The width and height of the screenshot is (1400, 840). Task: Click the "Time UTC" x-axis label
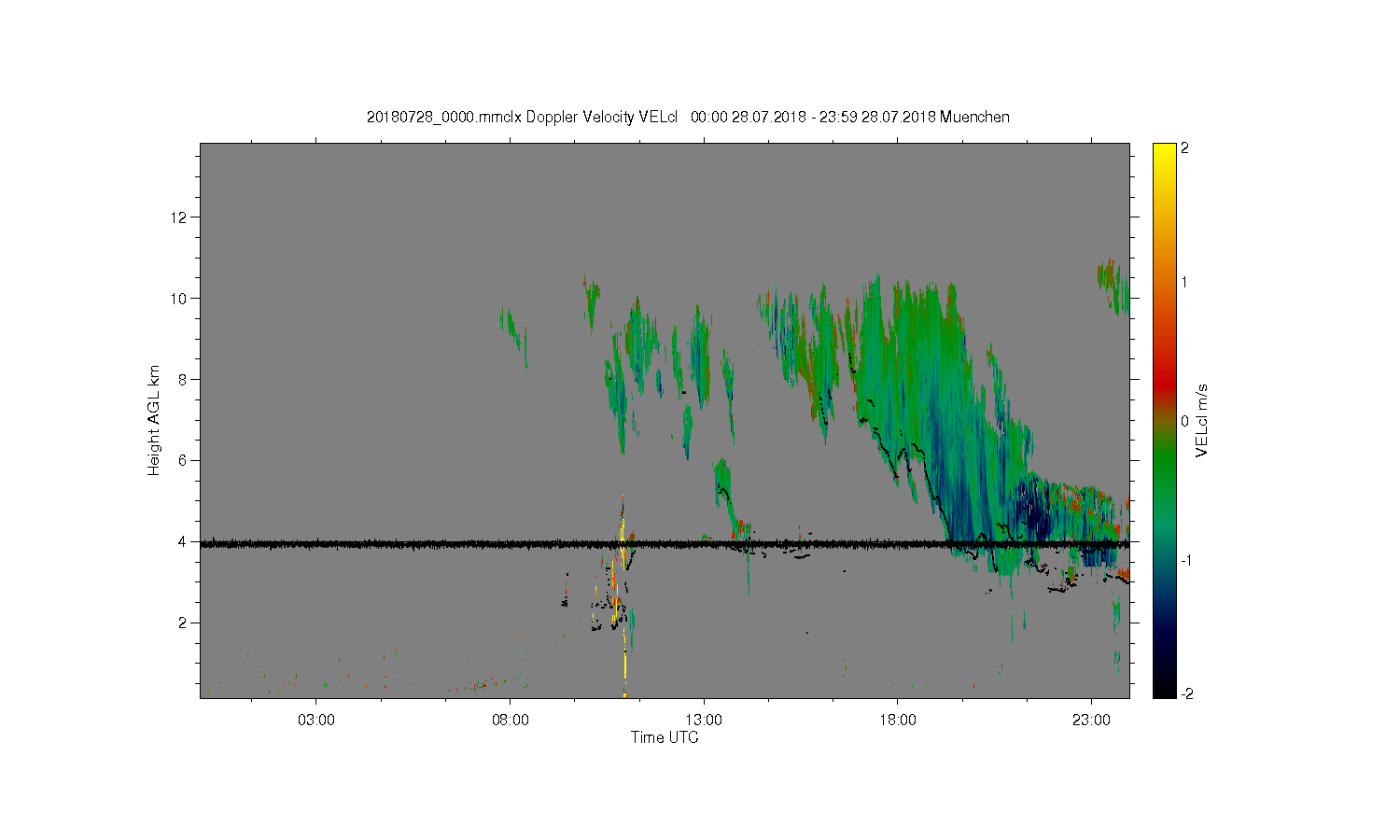(x=665, y=737)
